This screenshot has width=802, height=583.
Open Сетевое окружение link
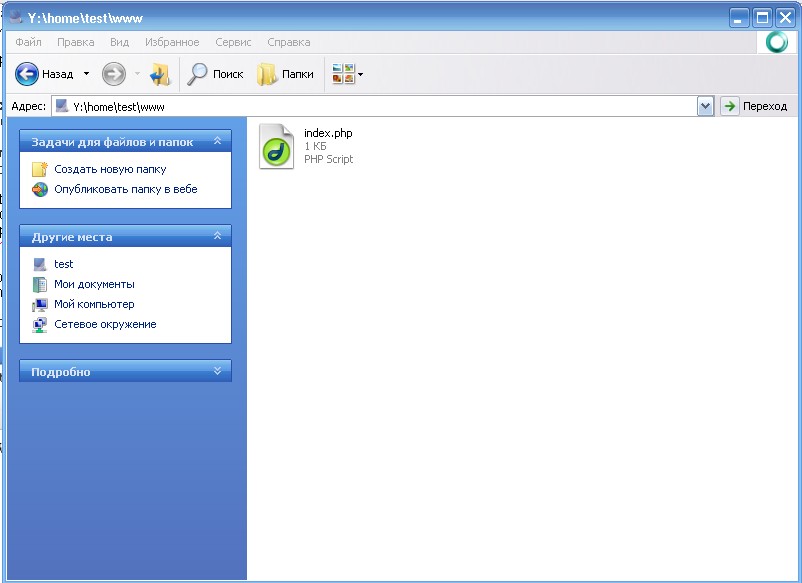click(105, 324)
